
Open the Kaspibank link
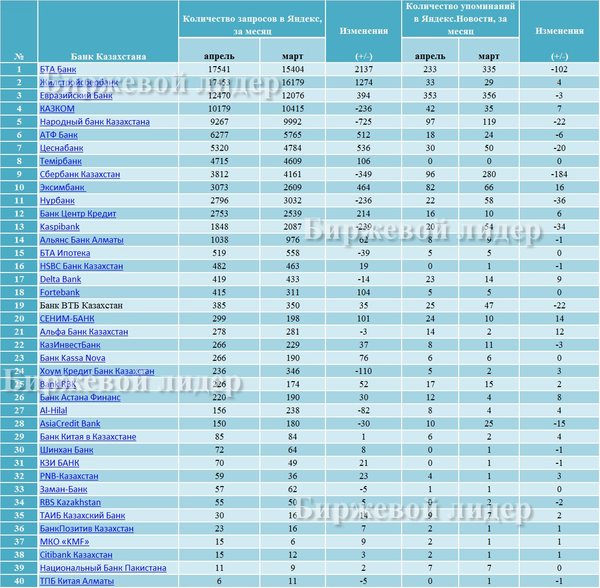60,227
